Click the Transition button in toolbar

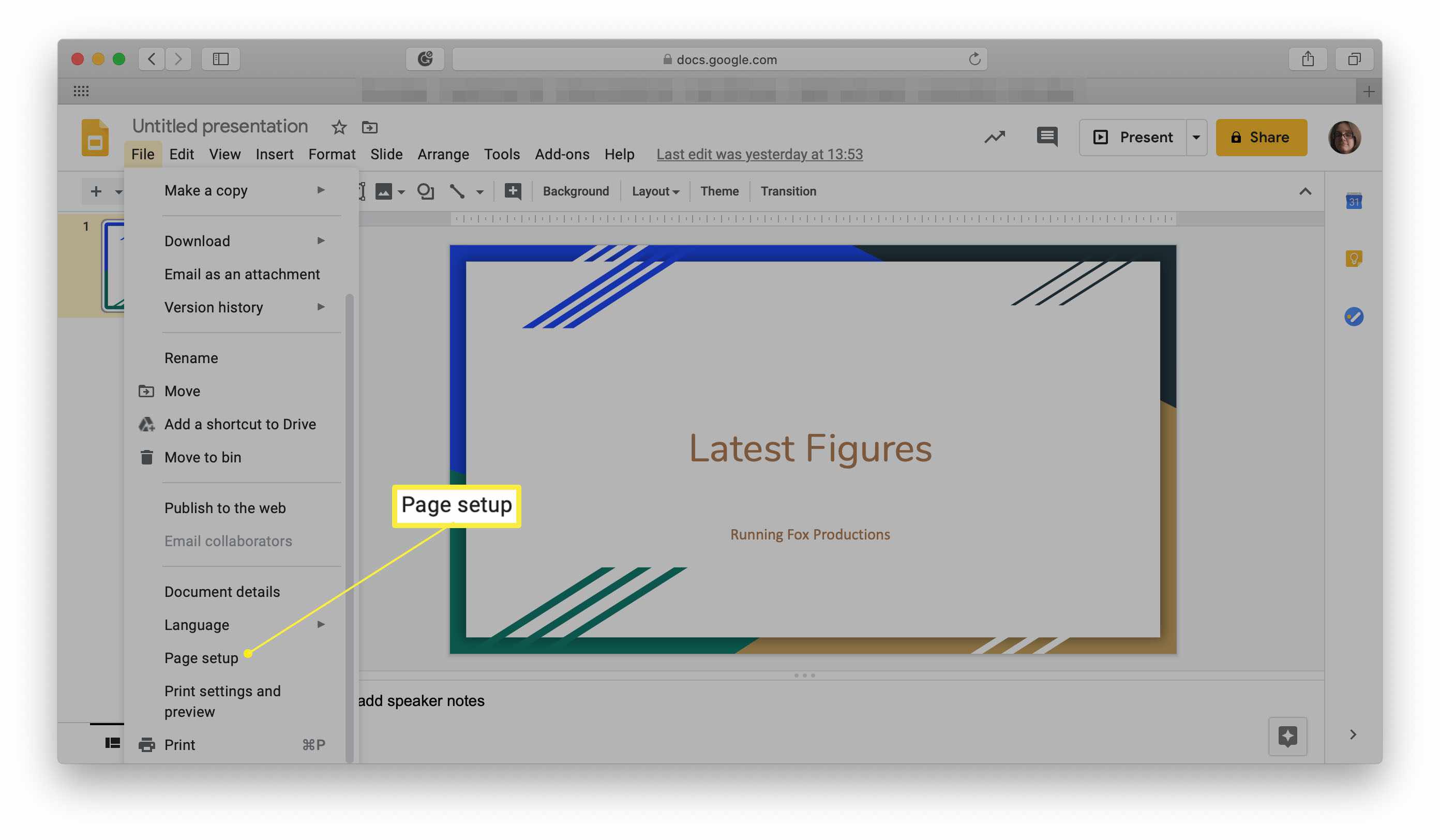click(x=788, y=191)
